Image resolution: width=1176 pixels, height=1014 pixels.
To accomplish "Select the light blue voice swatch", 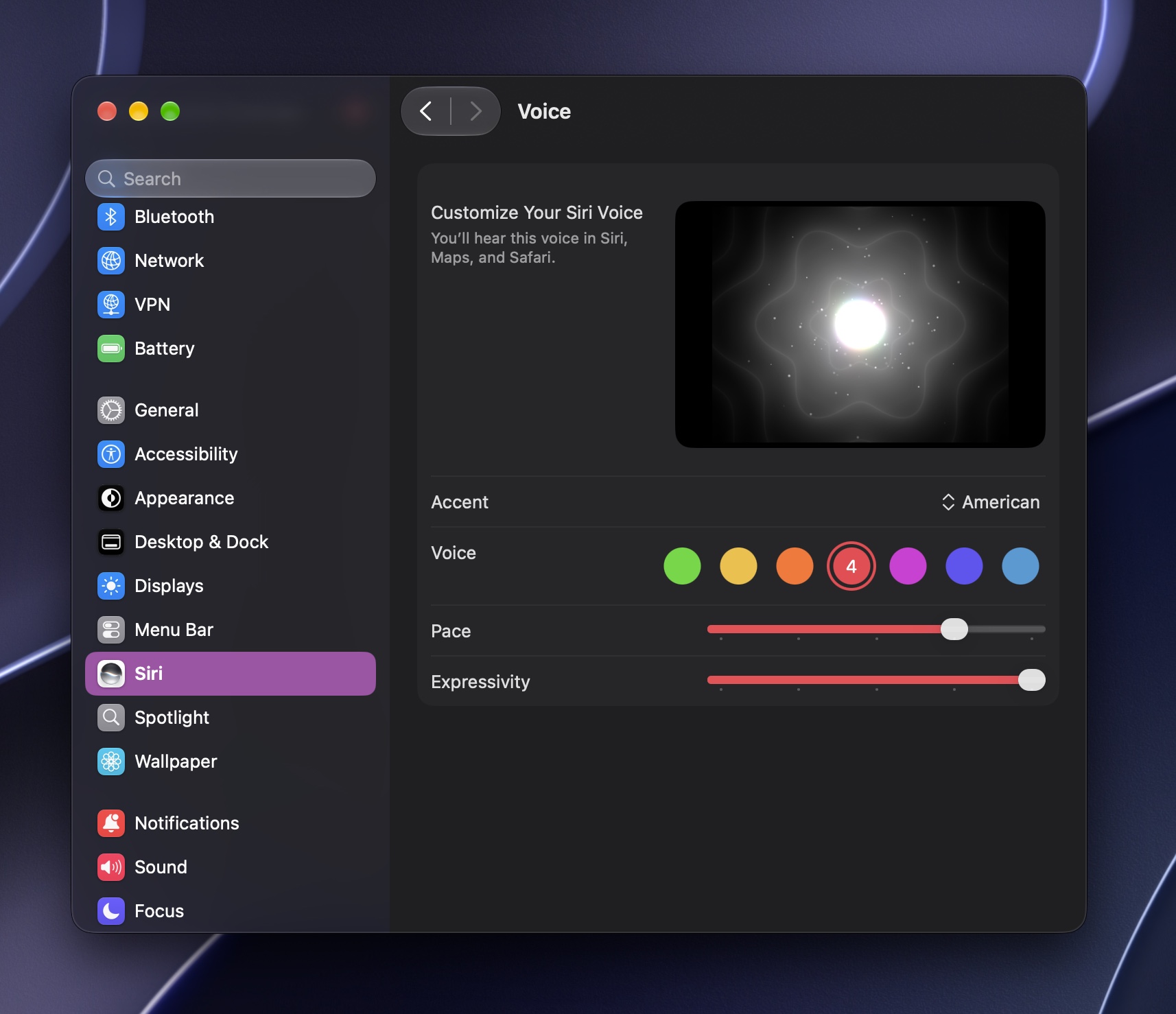I will pyautogui.click(x=1020, y=566).
